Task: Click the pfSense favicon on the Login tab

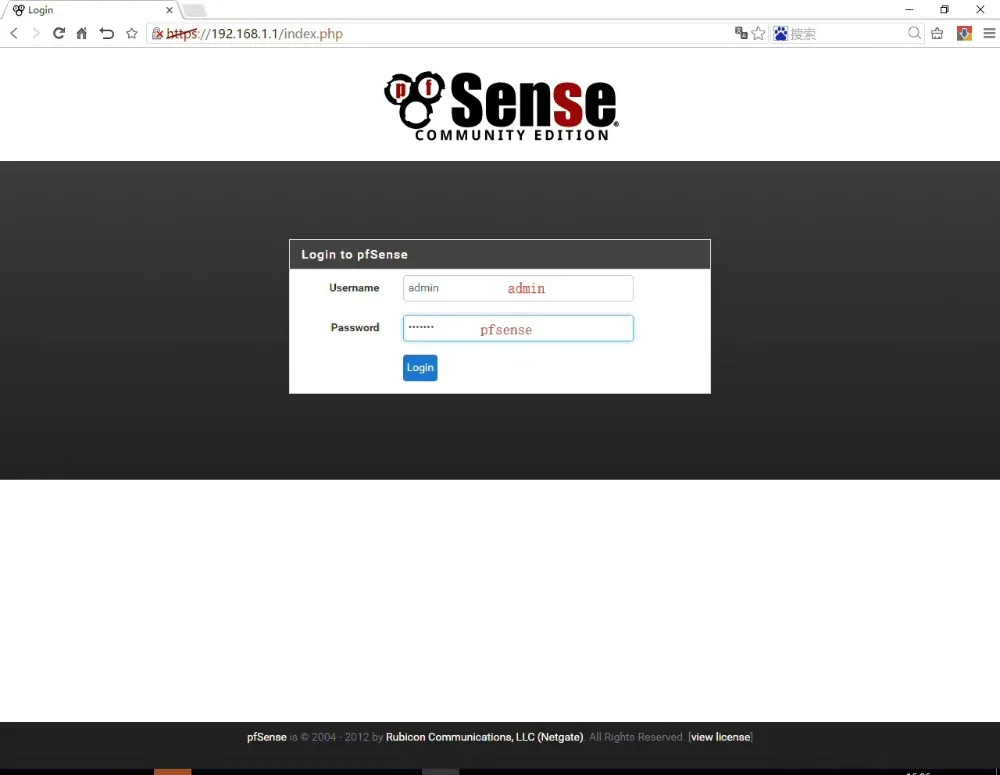Action: coord(18,10)
